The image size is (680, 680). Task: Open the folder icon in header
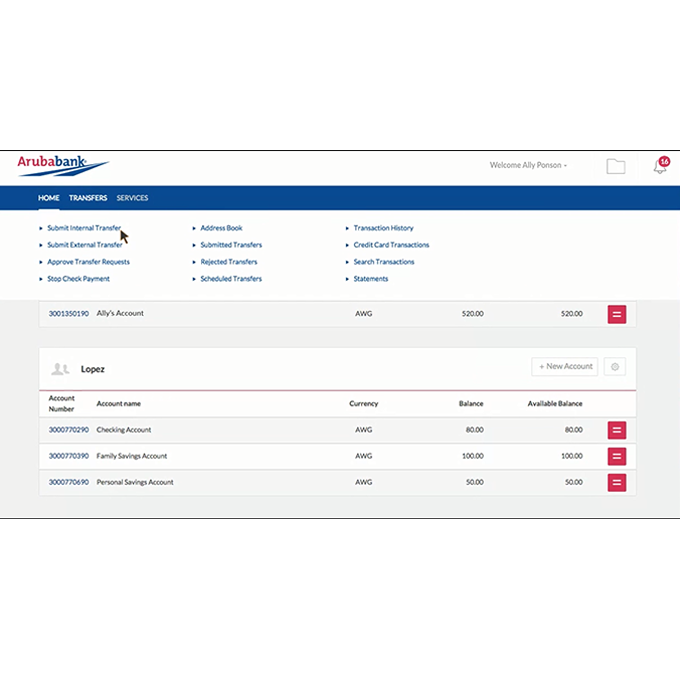616,166
